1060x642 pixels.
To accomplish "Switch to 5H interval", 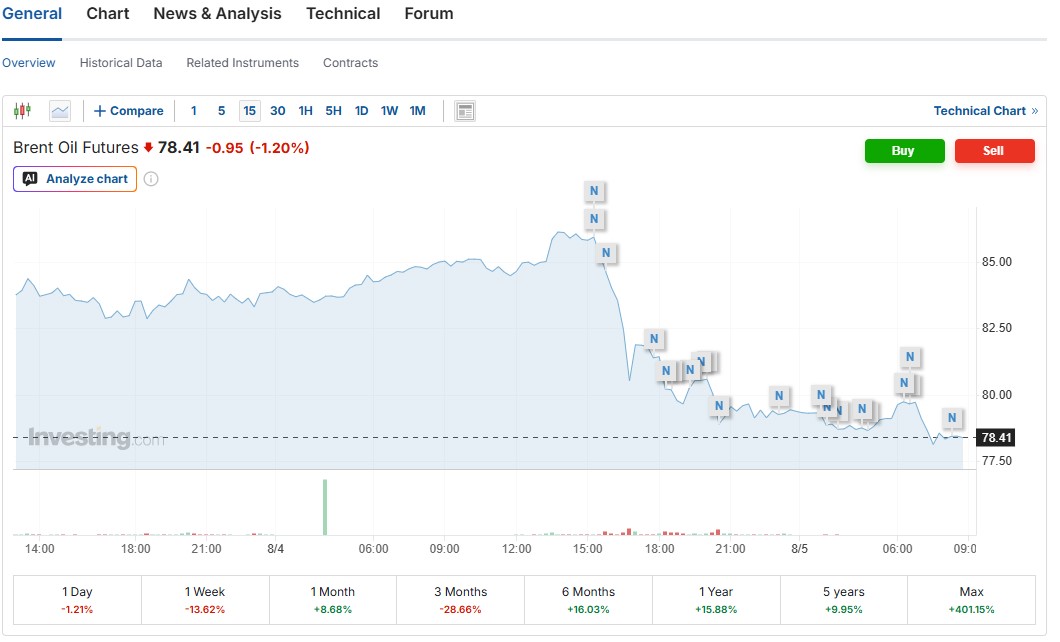I will pyautogui.click(x=333, y=111).
